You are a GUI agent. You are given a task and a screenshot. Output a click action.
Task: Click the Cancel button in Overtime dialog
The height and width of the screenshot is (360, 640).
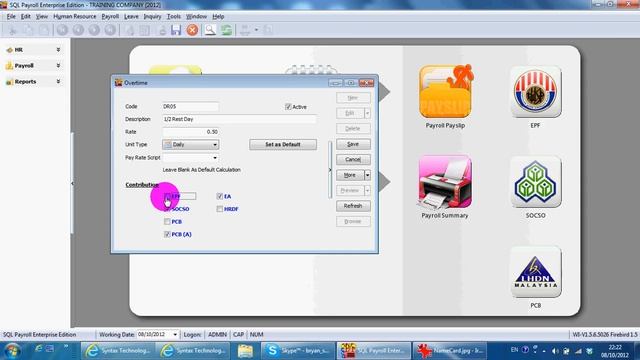click(353, 160)
